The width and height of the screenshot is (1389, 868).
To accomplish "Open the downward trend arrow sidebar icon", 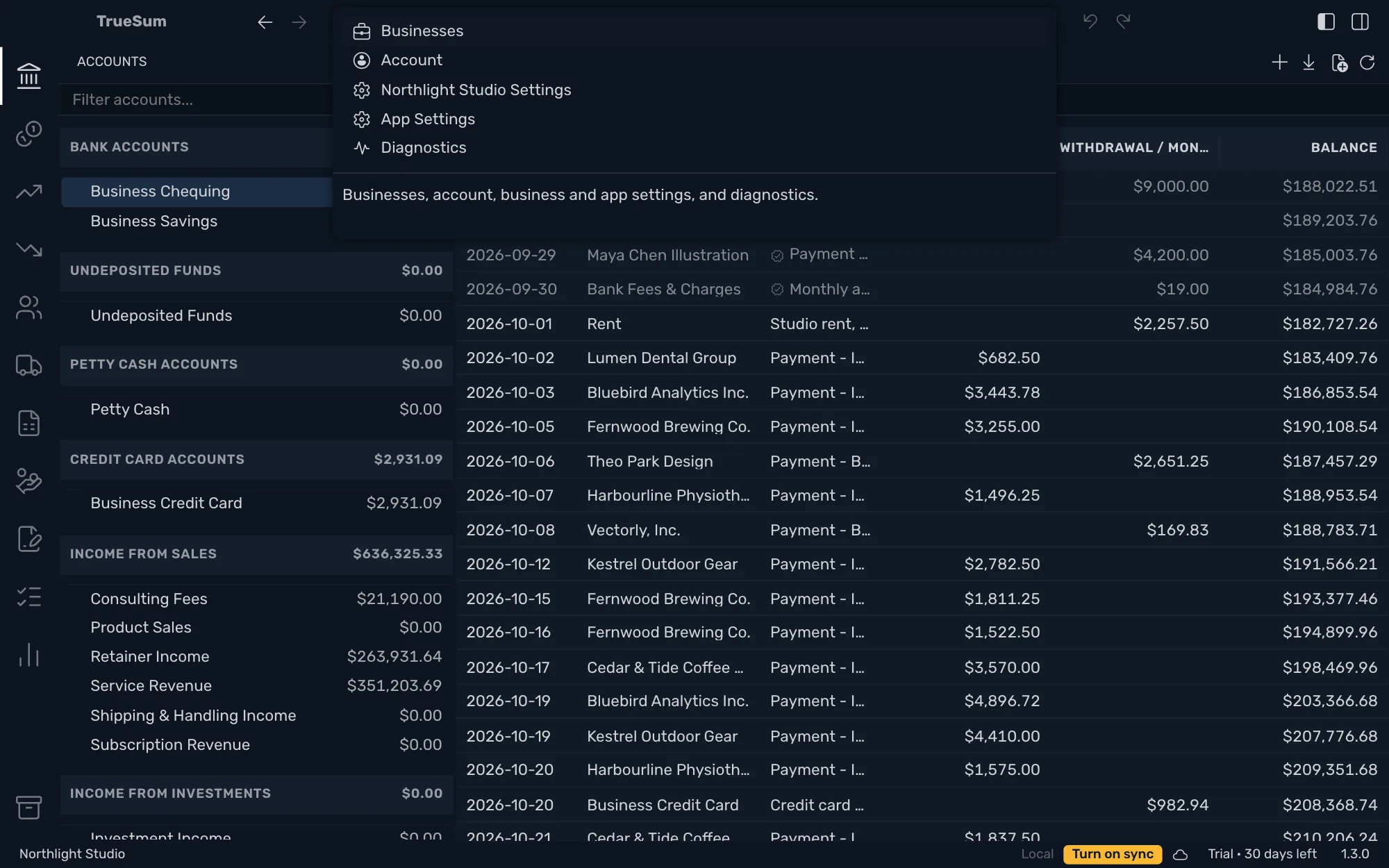I will (x=28, y=249).
